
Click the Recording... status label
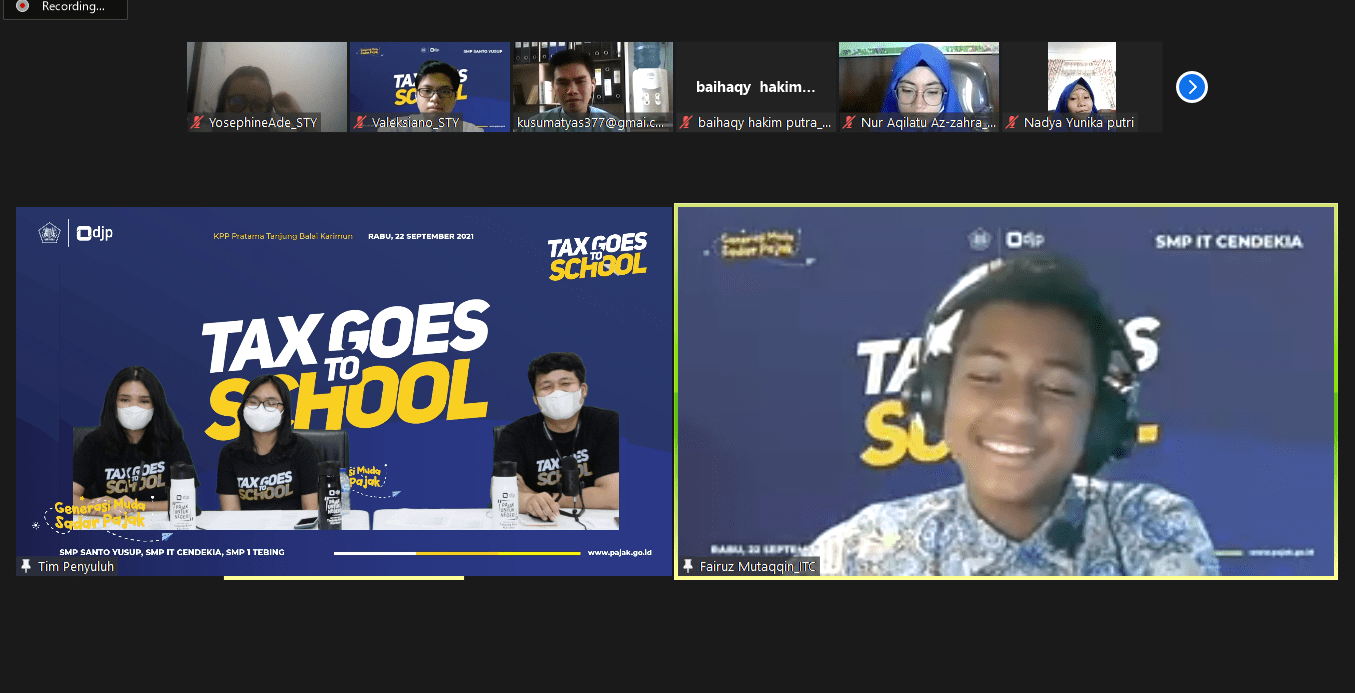[73, 7]
